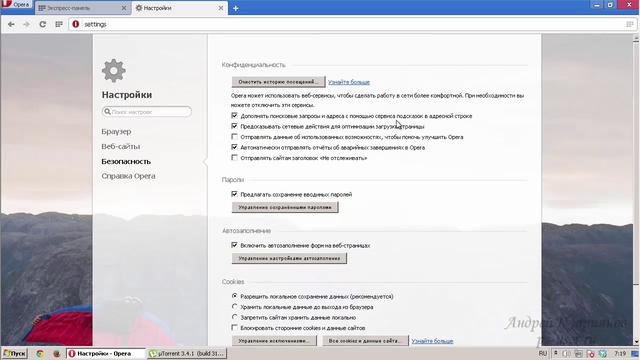Open the Пуск start menu
Viewport: 640px width, 360px height.
coord(14,353)
